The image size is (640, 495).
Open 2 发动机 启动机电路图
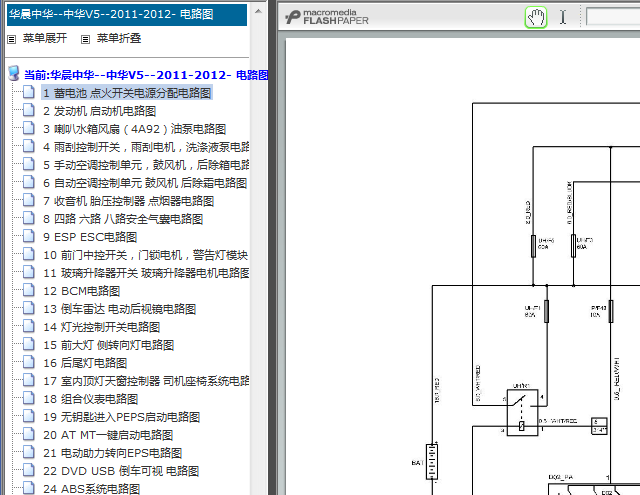[x=100, y=111]
